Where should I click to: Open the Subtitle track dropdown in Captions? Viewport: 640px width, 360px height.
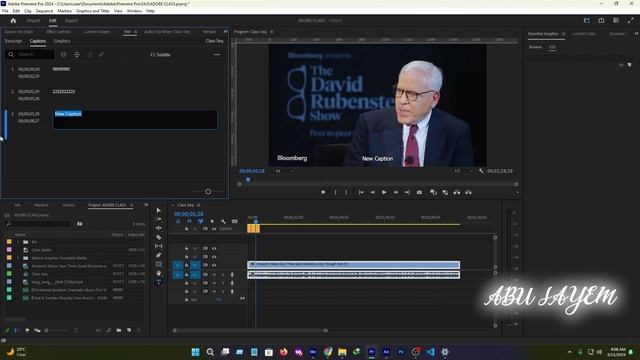[161, 54]
